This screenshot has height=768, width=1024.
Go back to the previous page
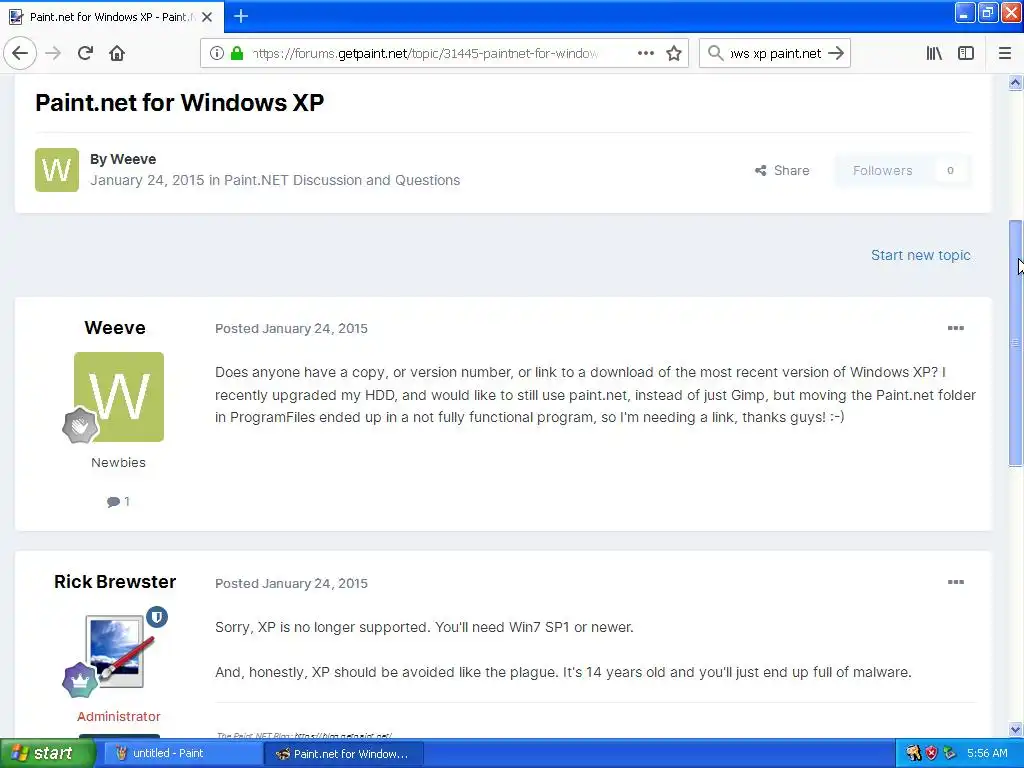[x=20, y=54]
